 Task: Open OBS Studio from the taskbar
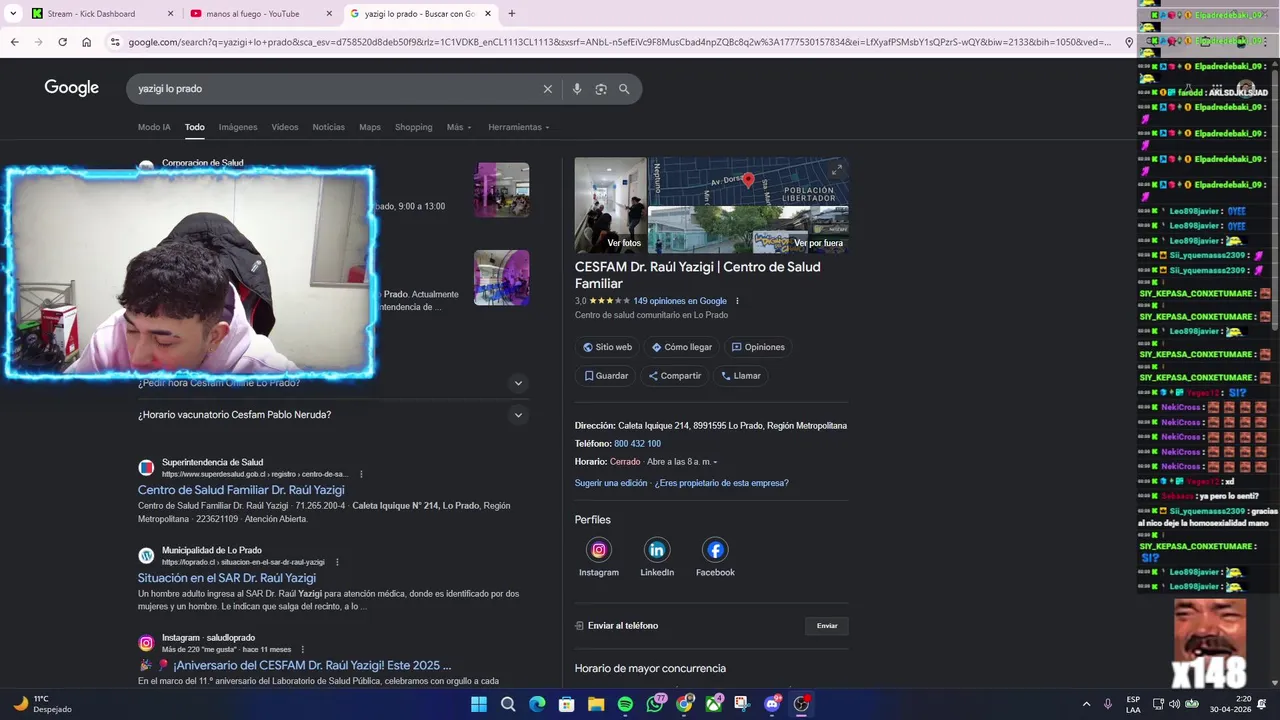[x=801, y=704]
